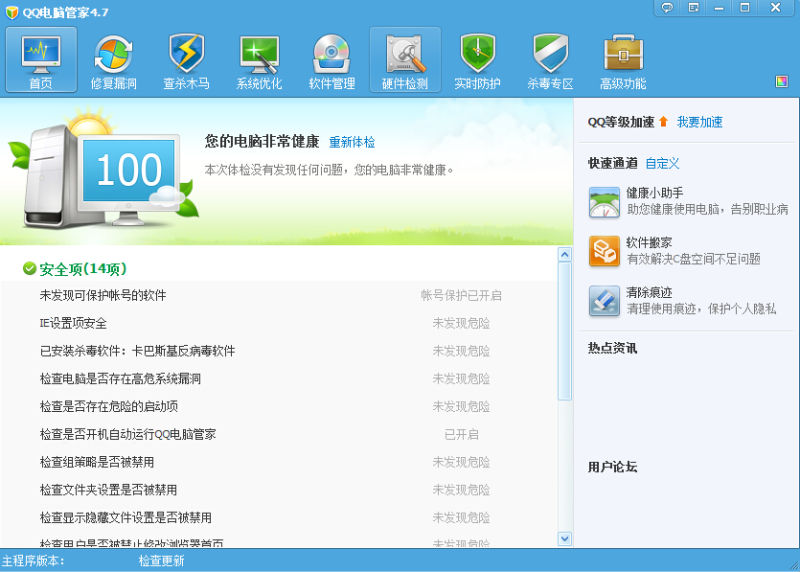800x572 pixels.
Task: Click the scroll down arrow of results list
Action: pos(564,538)
